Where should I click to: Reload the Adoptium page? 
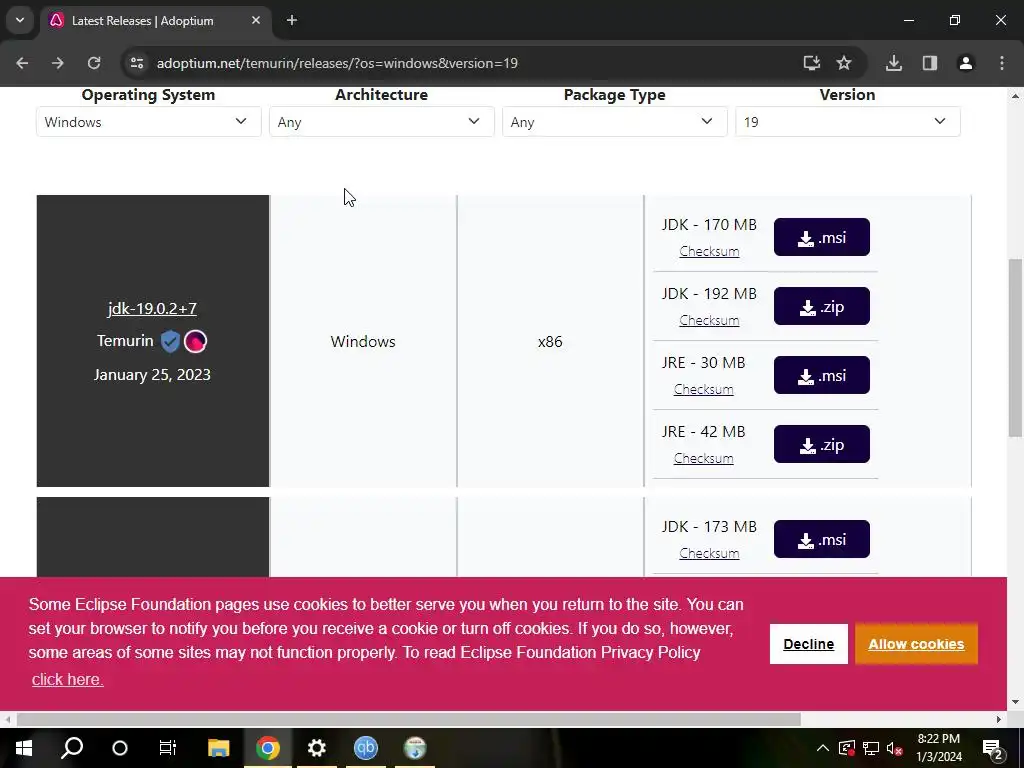pyautogui.click(x=94, y=63)
